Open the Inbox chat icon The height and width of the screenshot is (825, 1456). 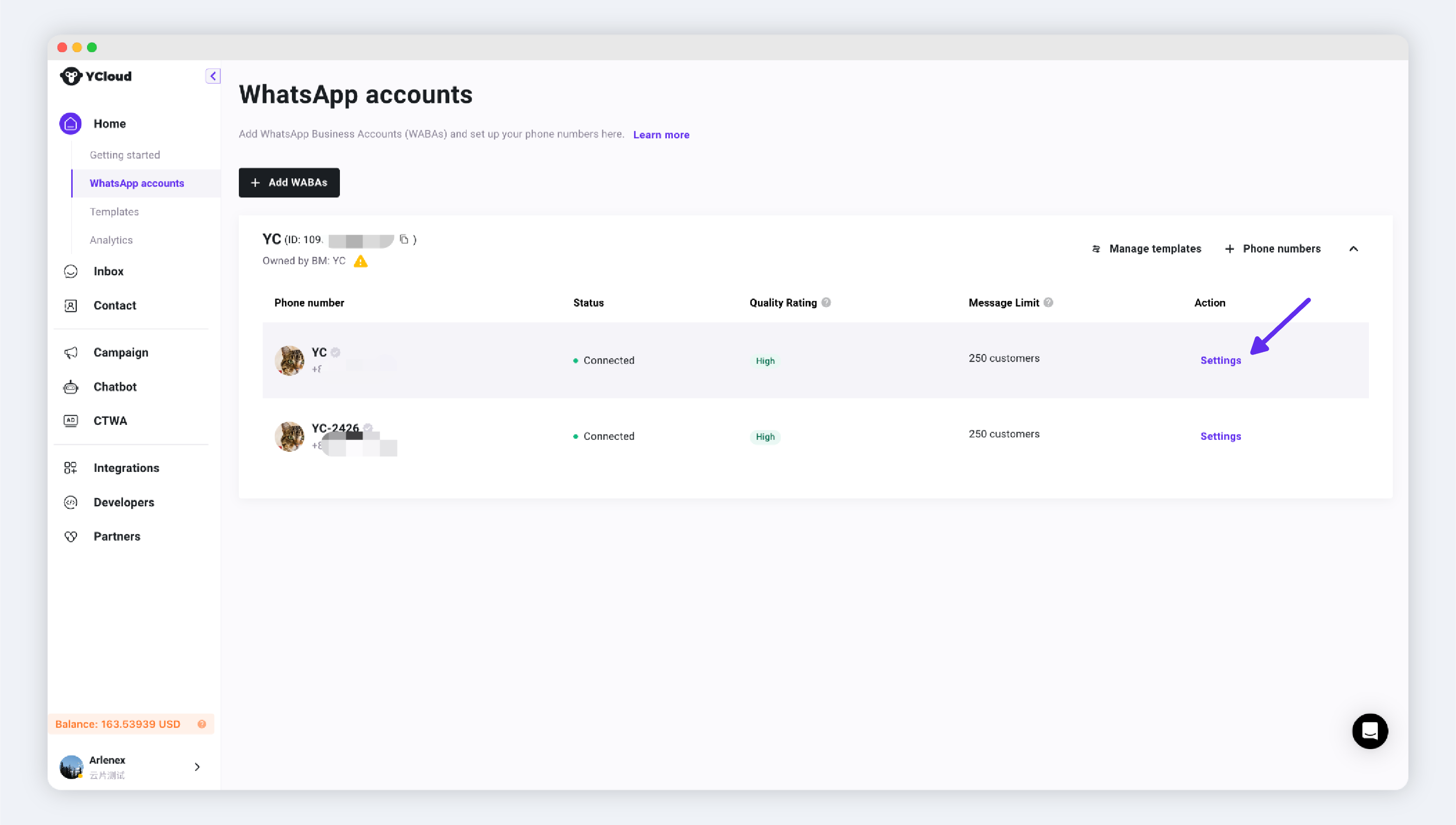pos(71,272)
